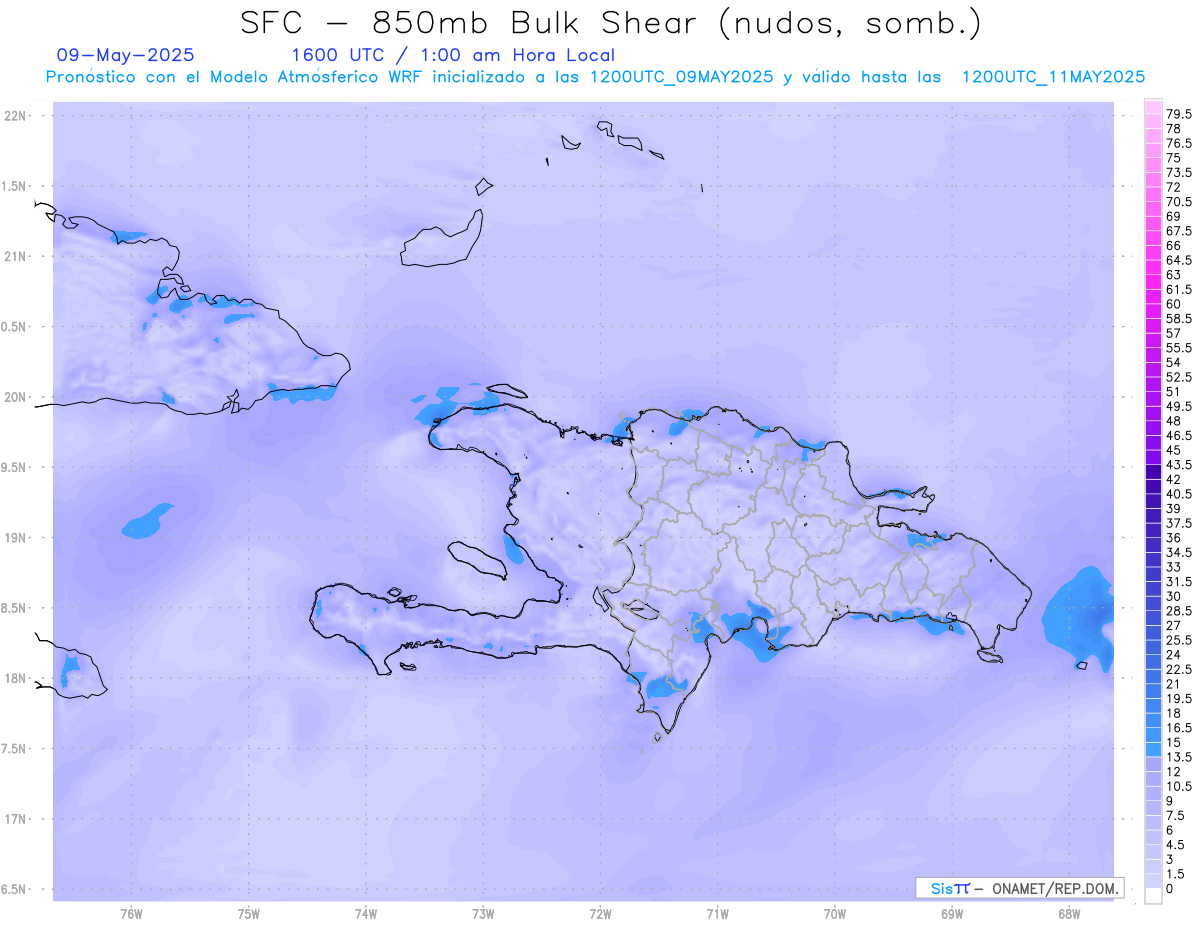
Task: Select the 09-May-2025 date label
Action: (x=125, y=55)
